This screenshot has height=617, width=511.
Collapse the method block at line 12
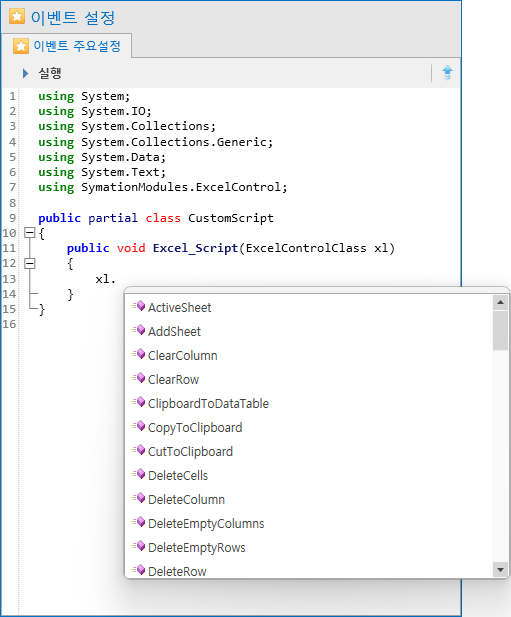click(30, 263)
